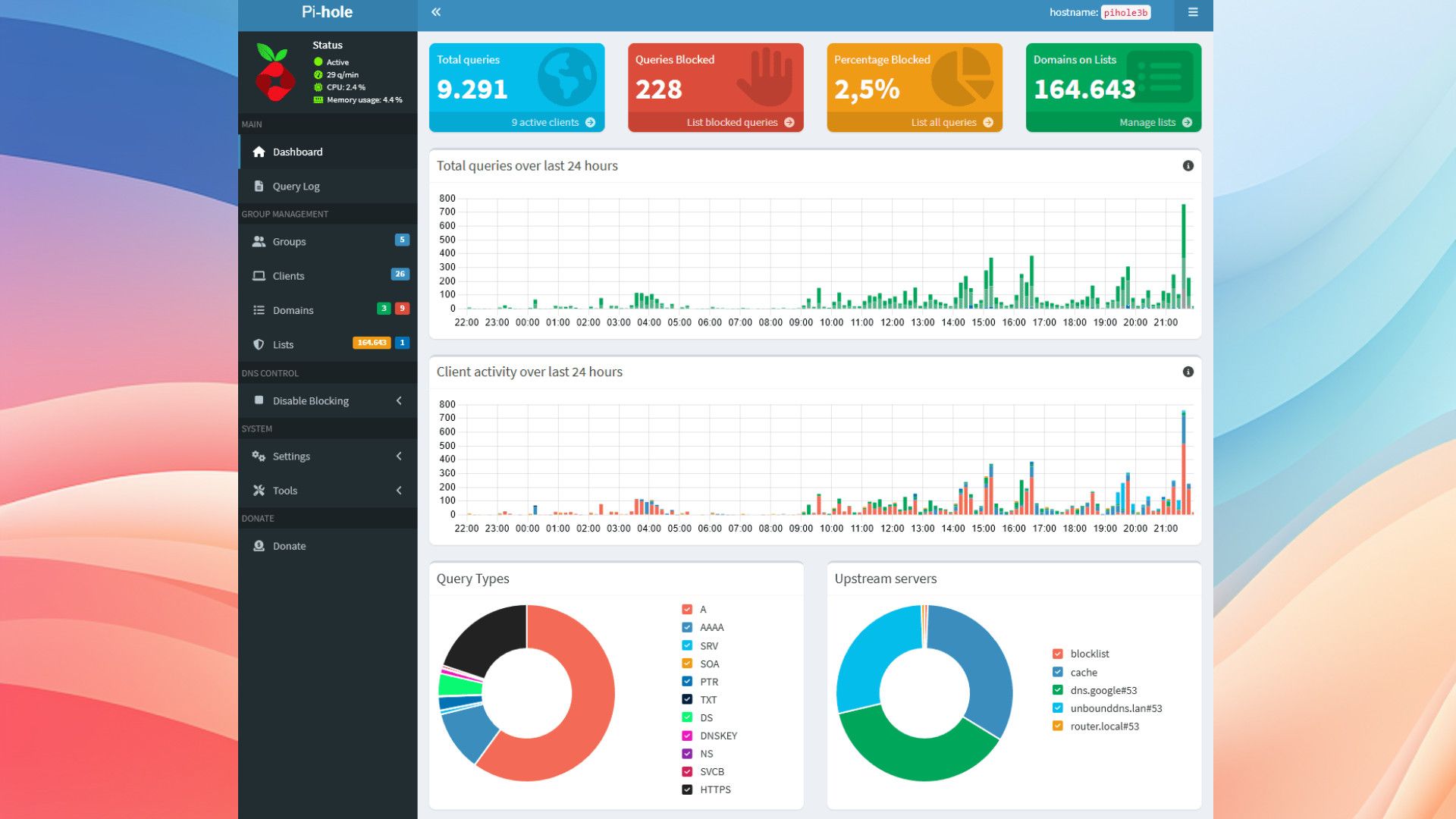This screenshot has height=819, width=1456.
Task: Expand the Disable Blocking submenu
Action: click(x=328, y=400)
